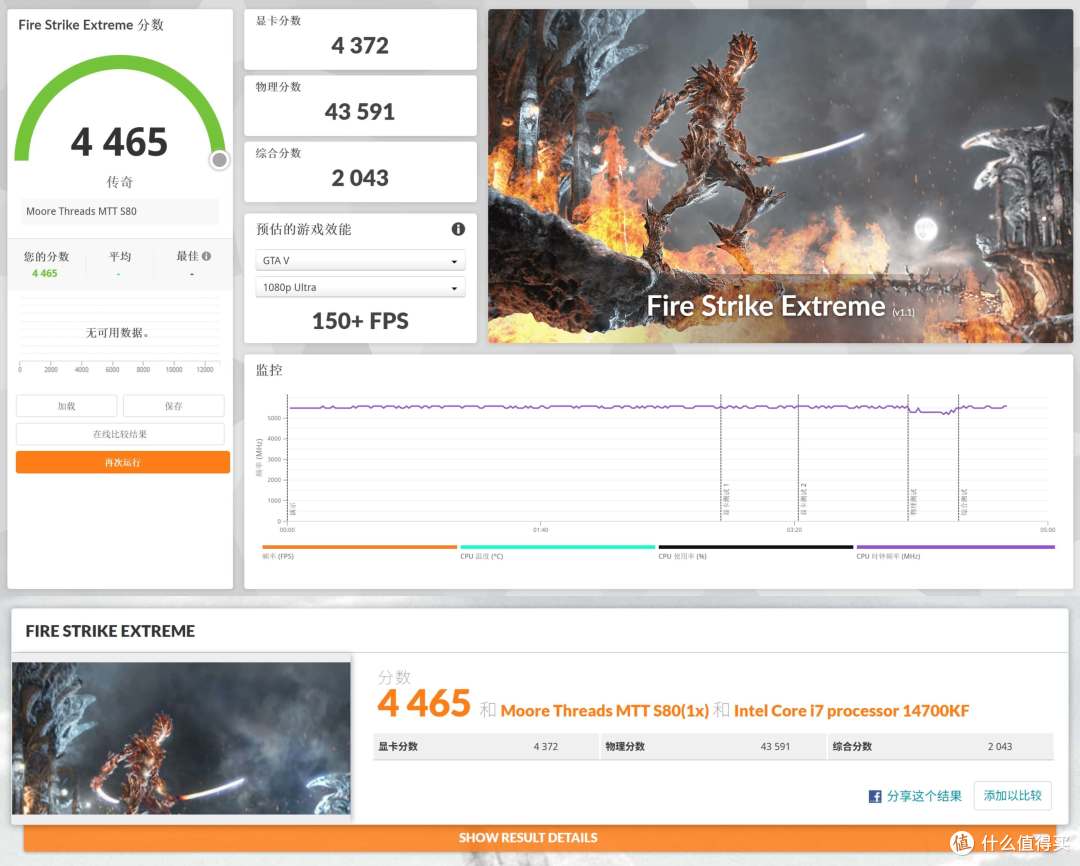Click the 显卡分数 row in results table
1080x866 pixels.
tap(486, 746)
